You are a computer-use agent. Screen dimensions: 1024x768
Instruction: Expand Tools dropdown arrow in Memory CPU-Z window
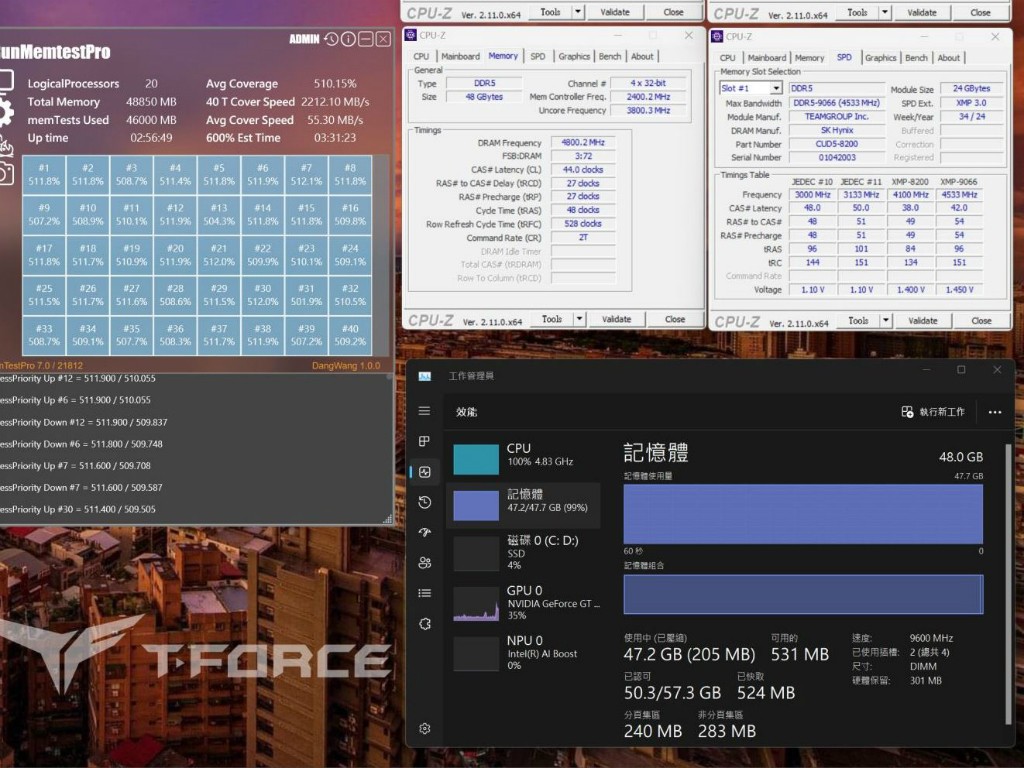(579, 320)
